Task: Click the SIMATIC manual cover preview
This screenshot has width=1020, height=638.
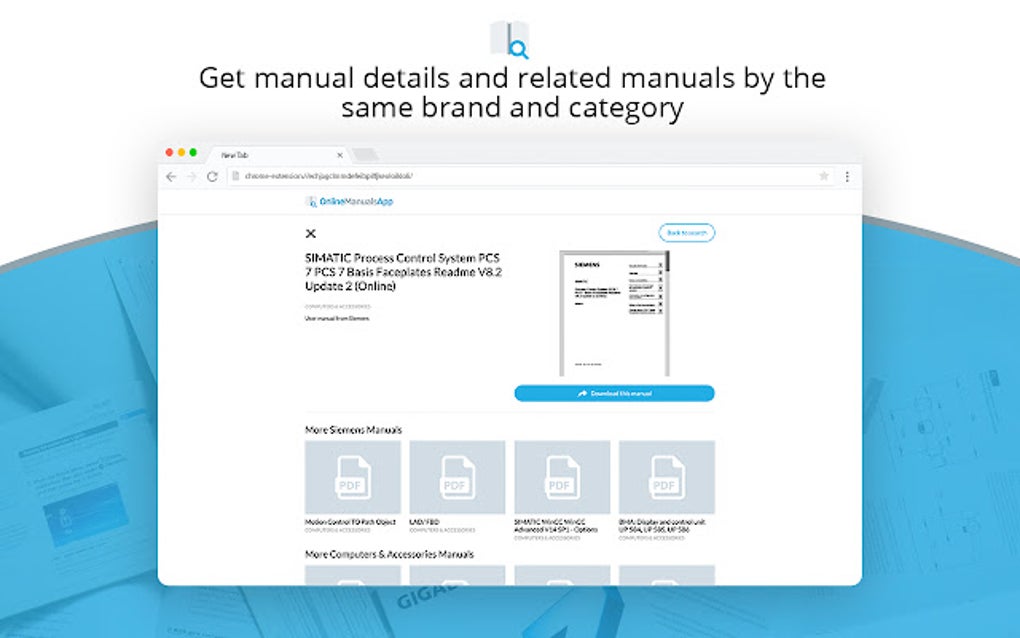Action: 614,310
